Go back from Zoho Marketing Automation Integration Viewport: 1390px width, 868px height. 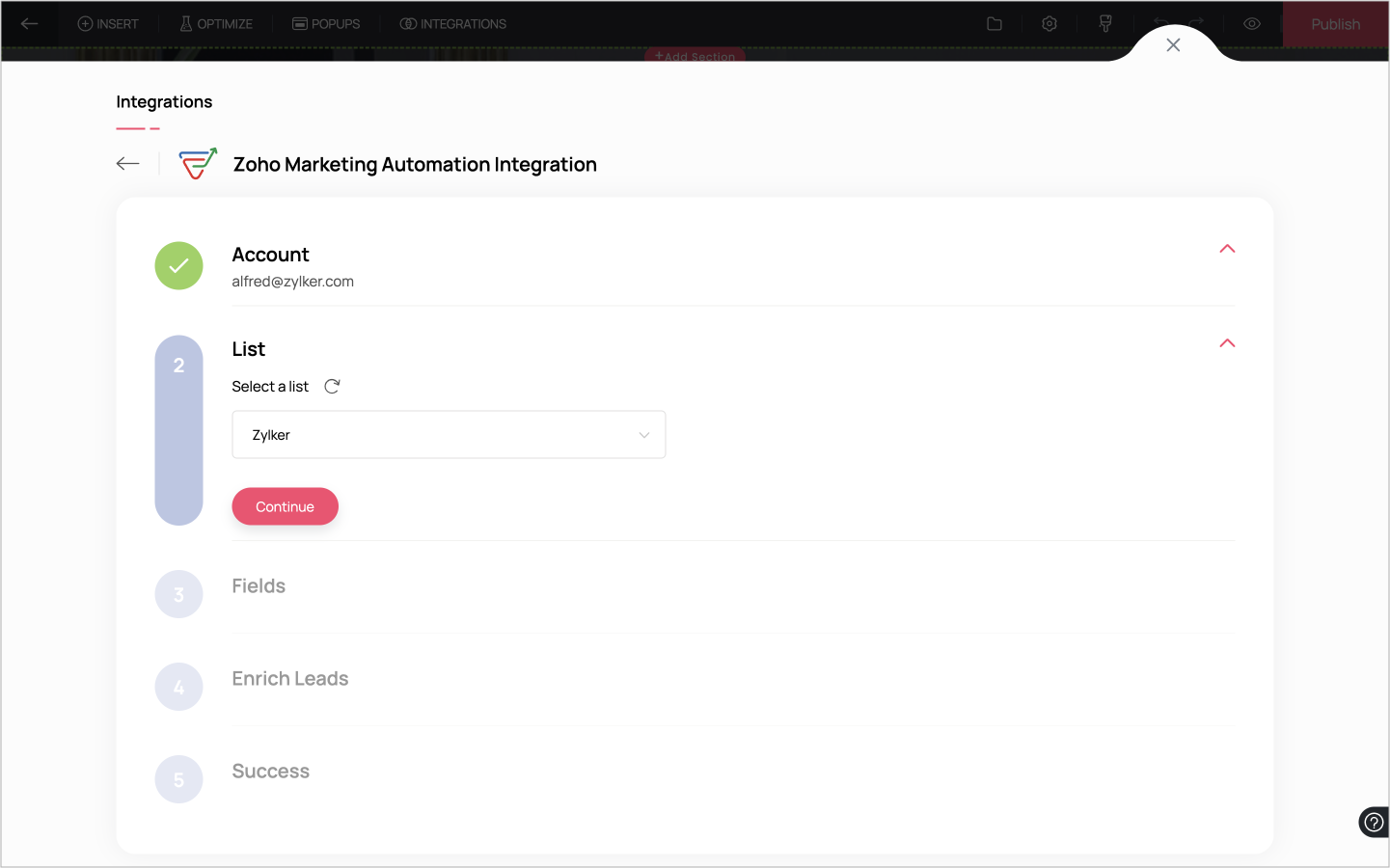(x=128, y=164)
